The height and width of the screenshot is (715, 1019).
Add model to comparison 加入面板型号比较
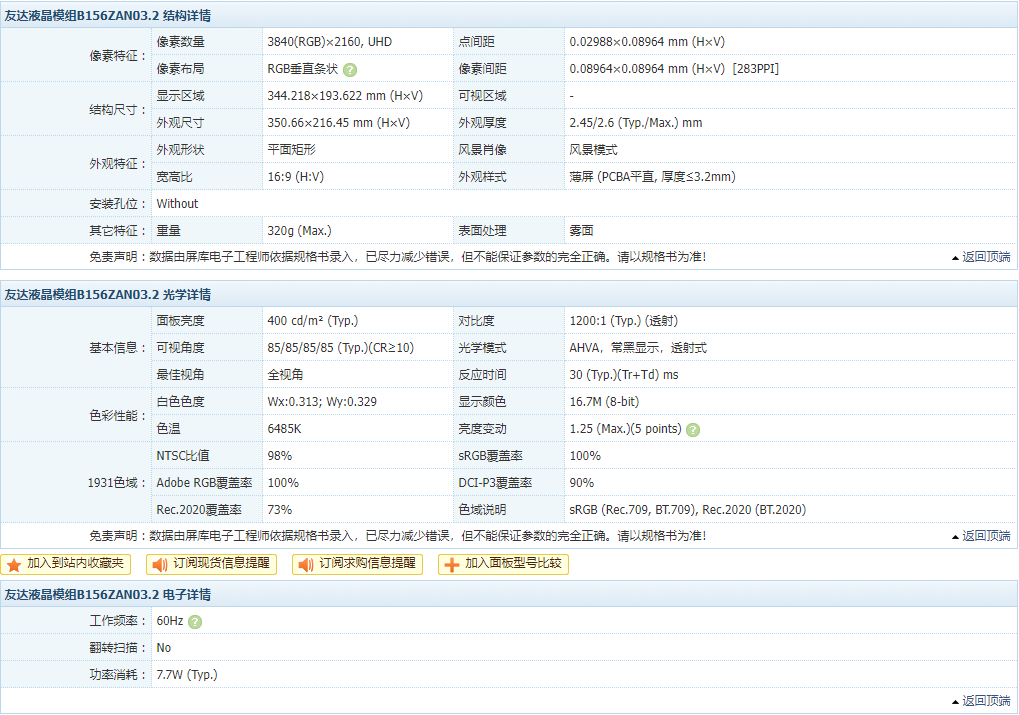(x=504, y=564)
